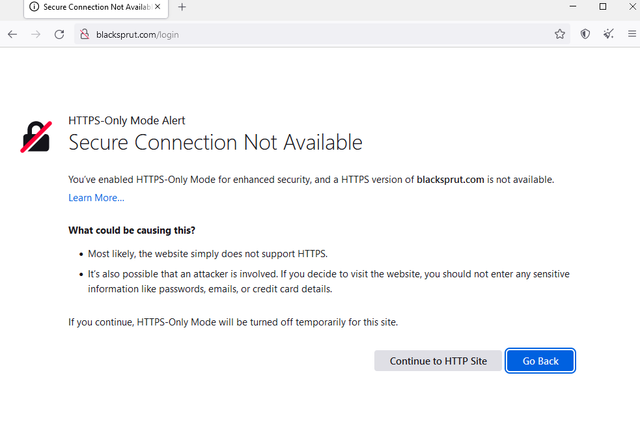The image size is (640, 427).
Task: Select the Secure Connection Not Available tab
Action: click(x=96, y=8)
